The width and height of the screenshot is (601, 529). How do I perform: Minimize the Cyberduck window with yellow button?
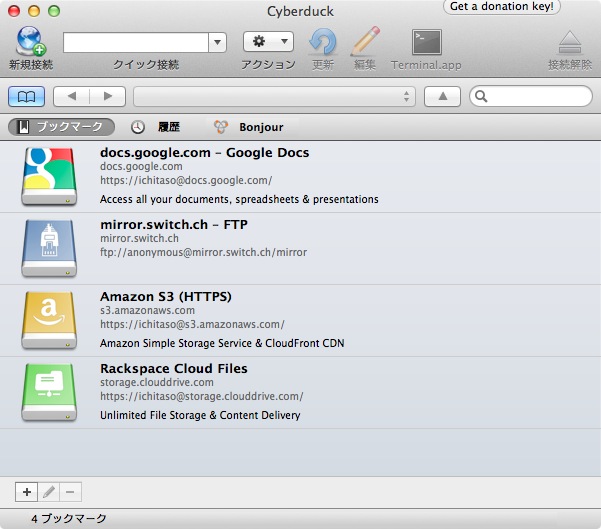(x=34, y=11)
